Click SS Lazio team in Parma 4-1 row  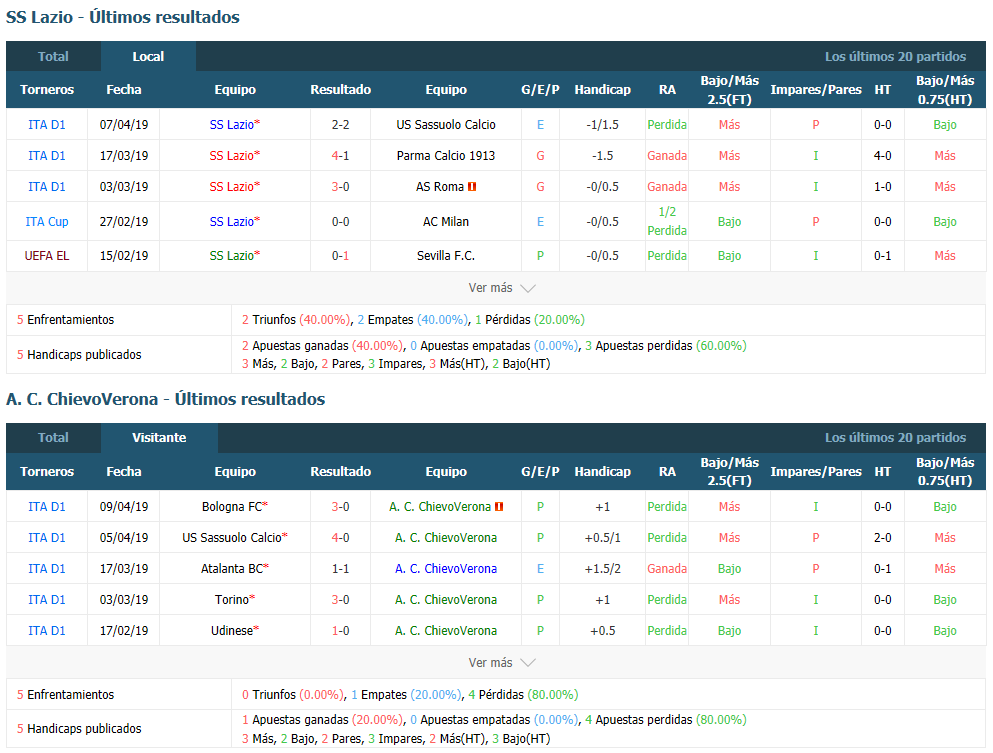tap(232, 156)
